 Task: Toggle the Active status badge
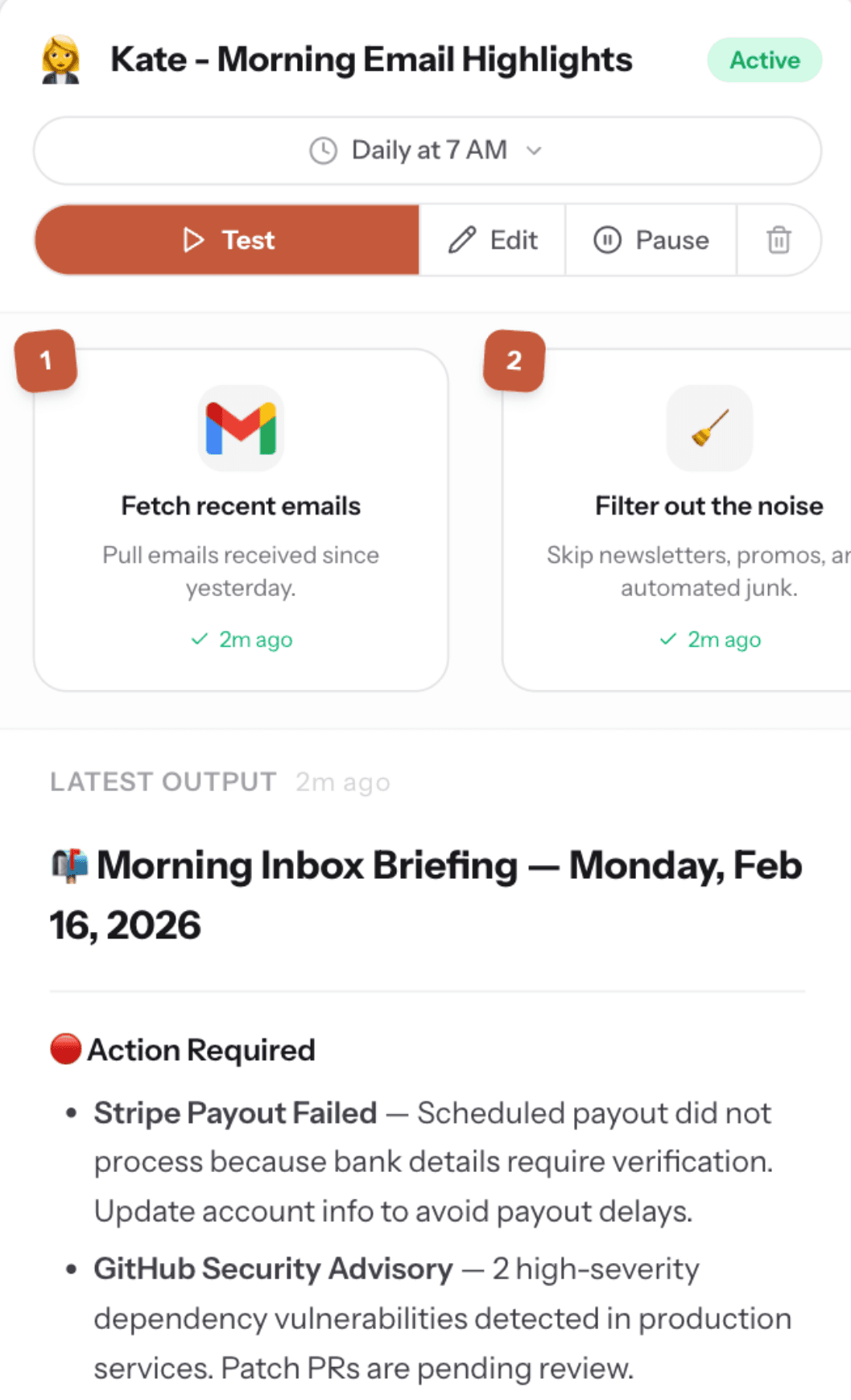pos(764,60)
